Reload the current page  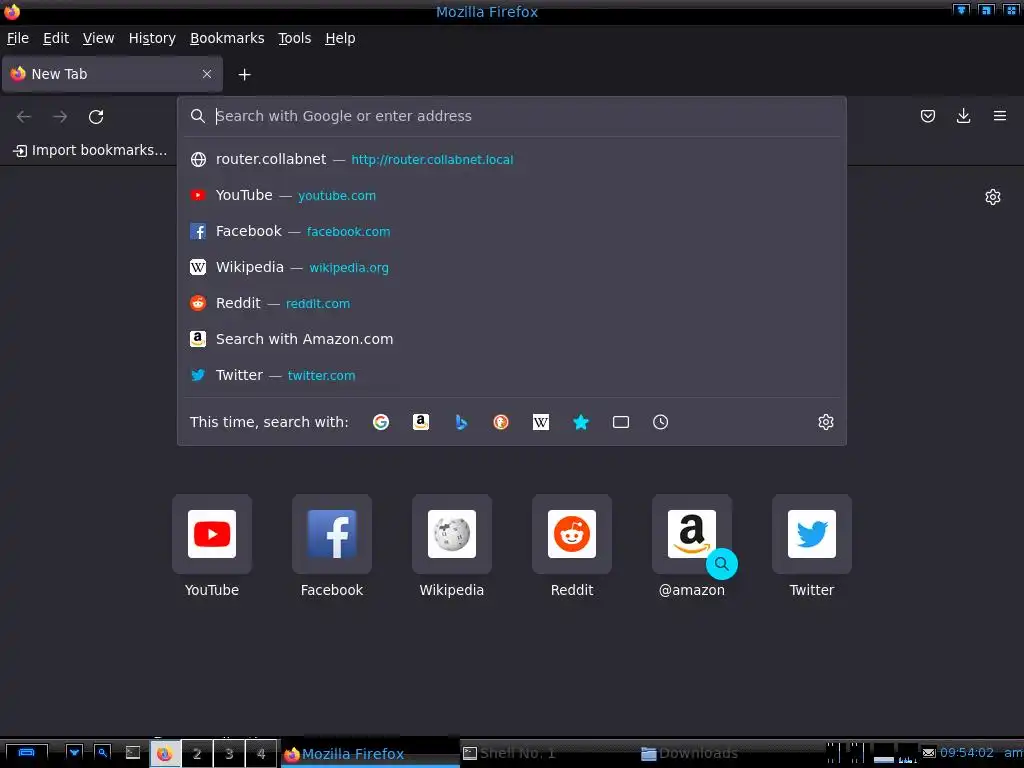[x=96, y=116]
